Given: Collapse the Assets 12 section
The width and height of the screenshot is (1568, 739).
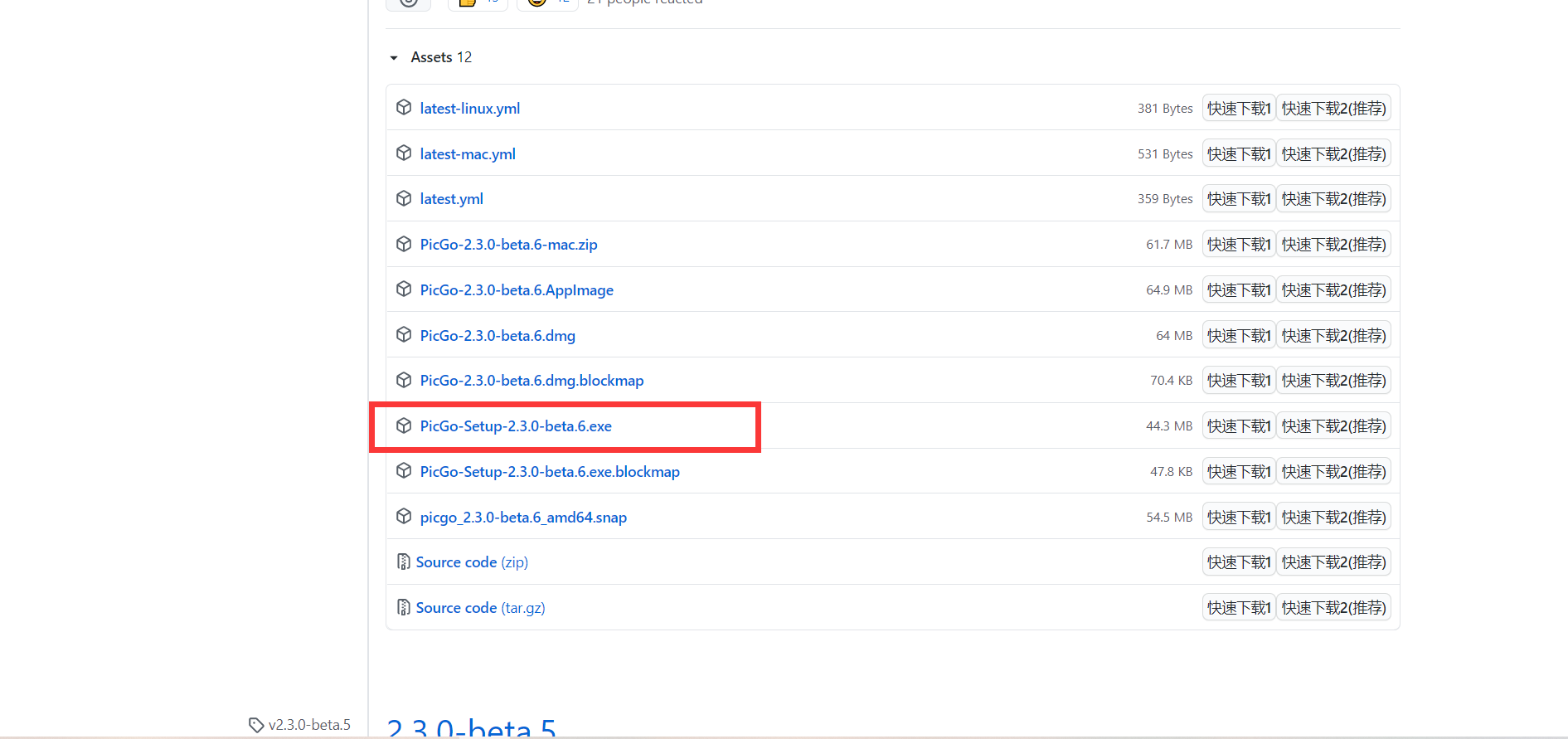Looking at the screenshot, I should 430,57.
